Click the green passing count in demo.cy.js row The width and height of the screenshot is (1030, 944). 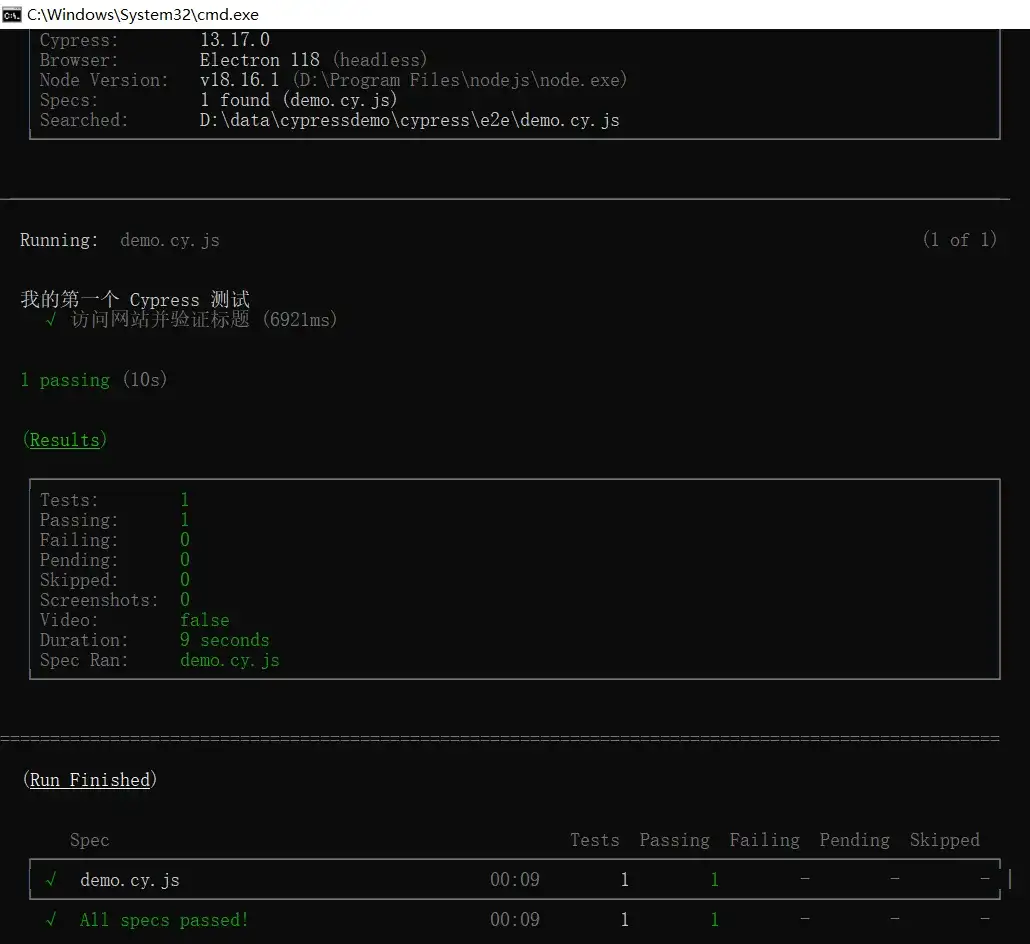point(715,880)
